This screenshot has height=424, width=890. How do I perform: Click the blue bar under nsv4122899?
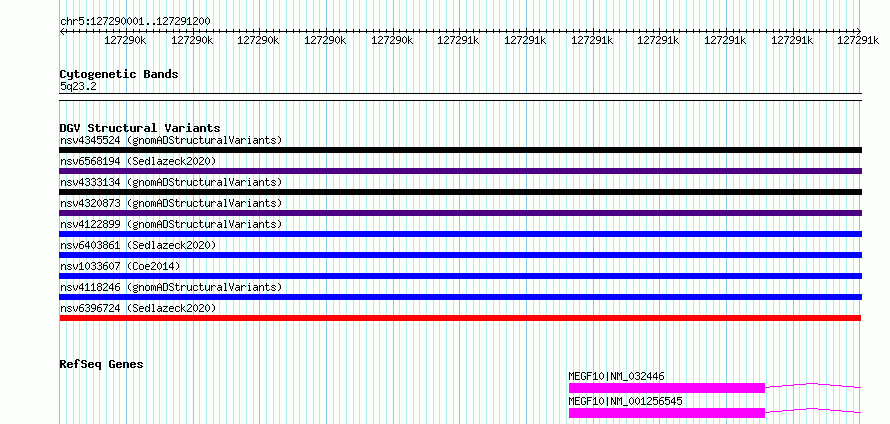tap(461, 234)
